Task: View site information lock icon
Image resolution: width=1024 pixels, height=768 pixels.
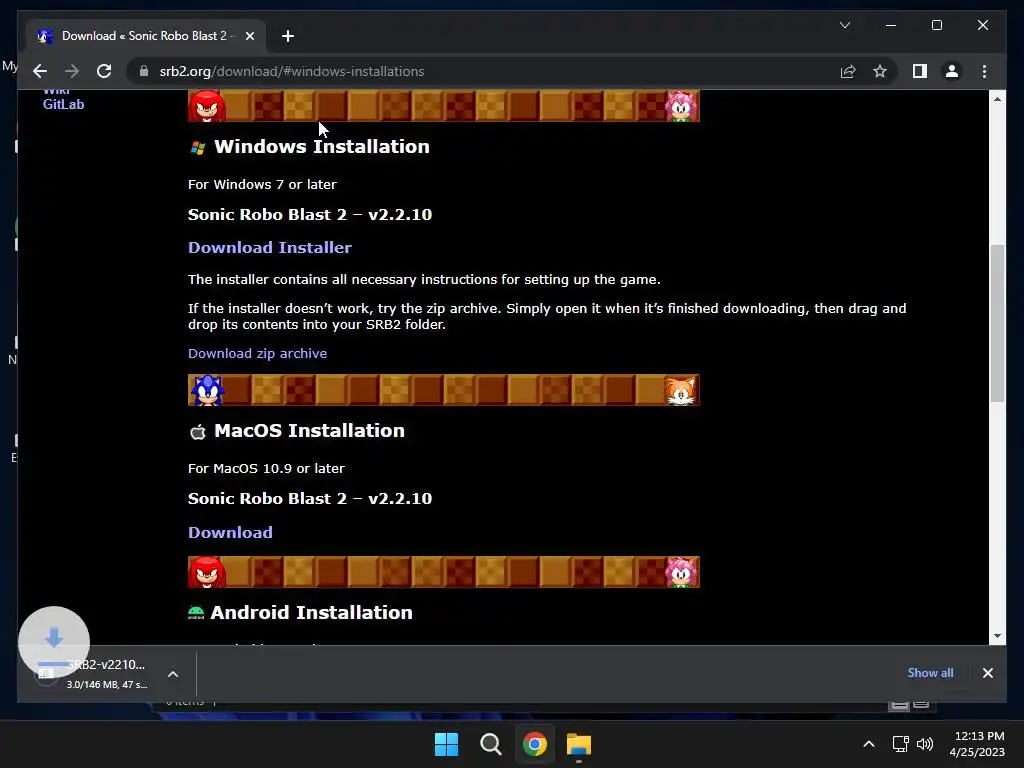Action: pos(144,71)
